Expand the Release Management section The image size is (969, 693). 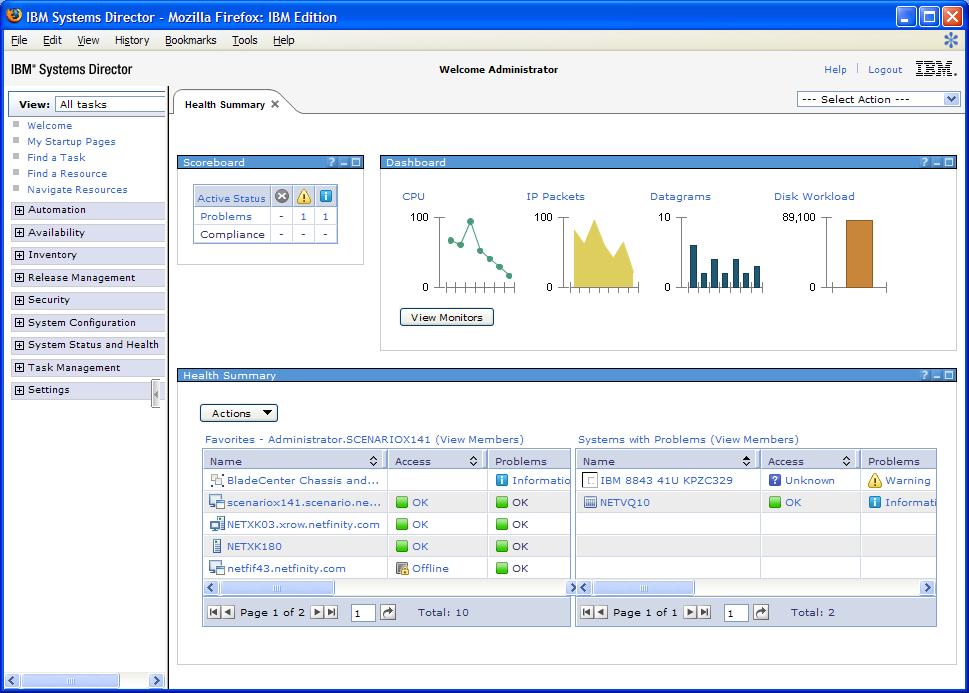click(20, 278)
